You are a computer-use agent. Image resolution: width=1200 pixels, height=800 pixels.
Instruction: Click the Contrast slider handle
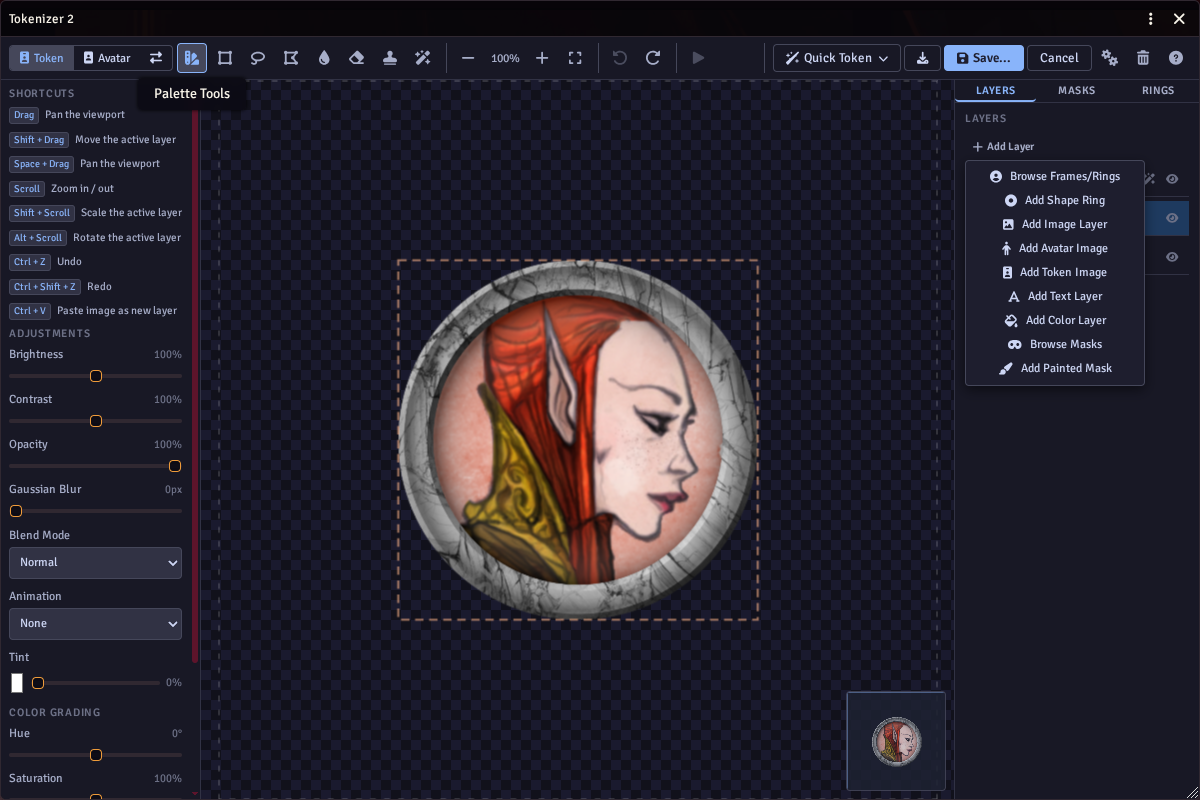tap(96, 421)
